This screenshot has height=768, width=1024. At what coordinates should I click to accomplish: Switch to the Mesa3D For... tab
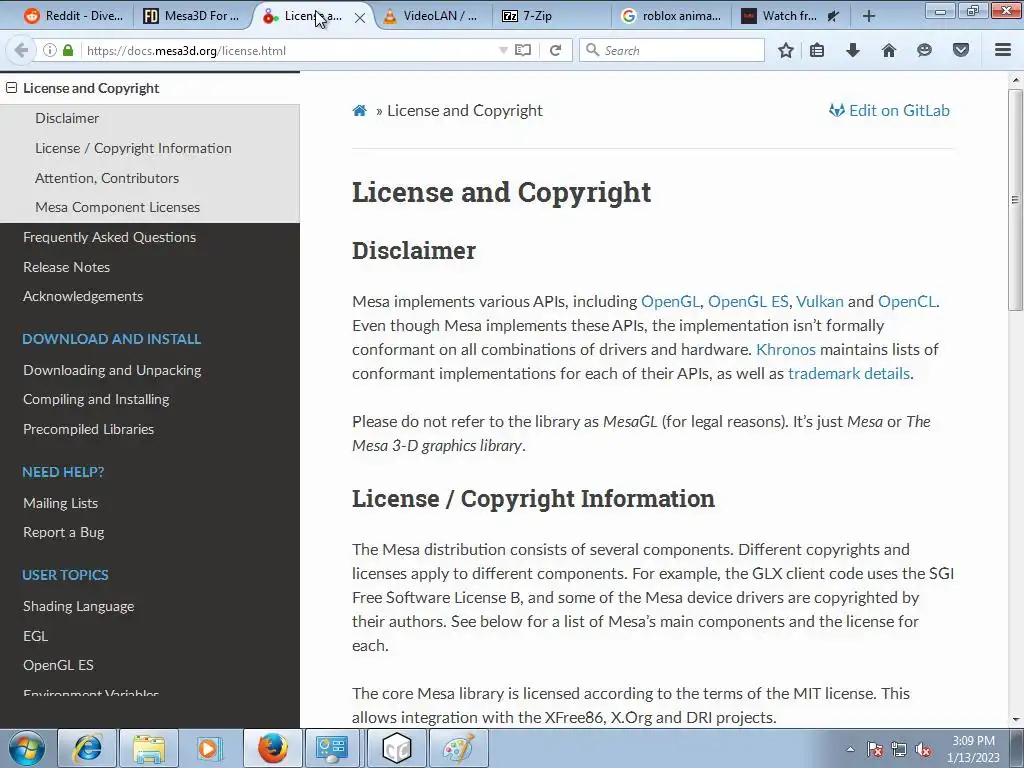coord(191,16)
